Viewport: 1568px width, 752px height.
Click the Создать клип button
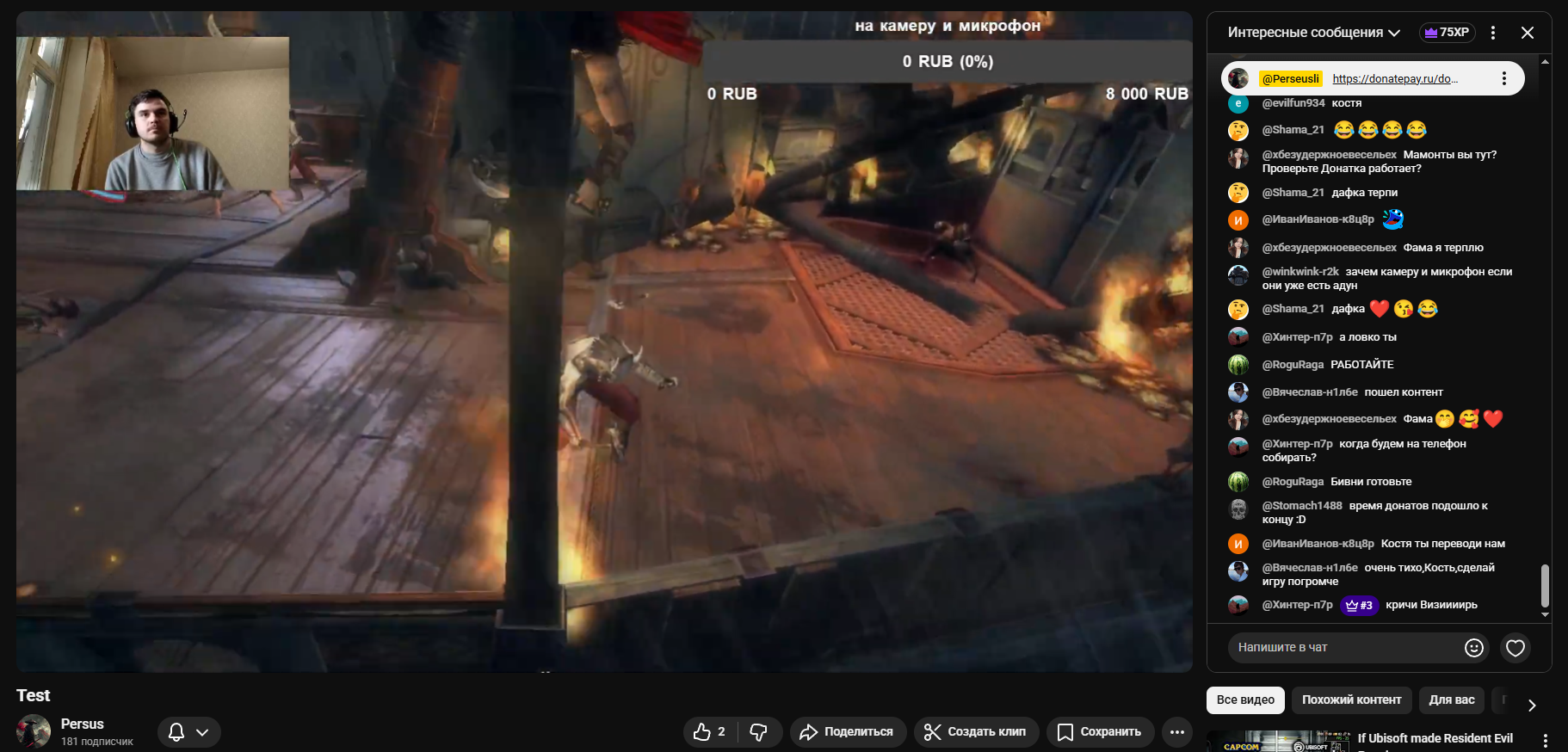(x=976, y=732)
